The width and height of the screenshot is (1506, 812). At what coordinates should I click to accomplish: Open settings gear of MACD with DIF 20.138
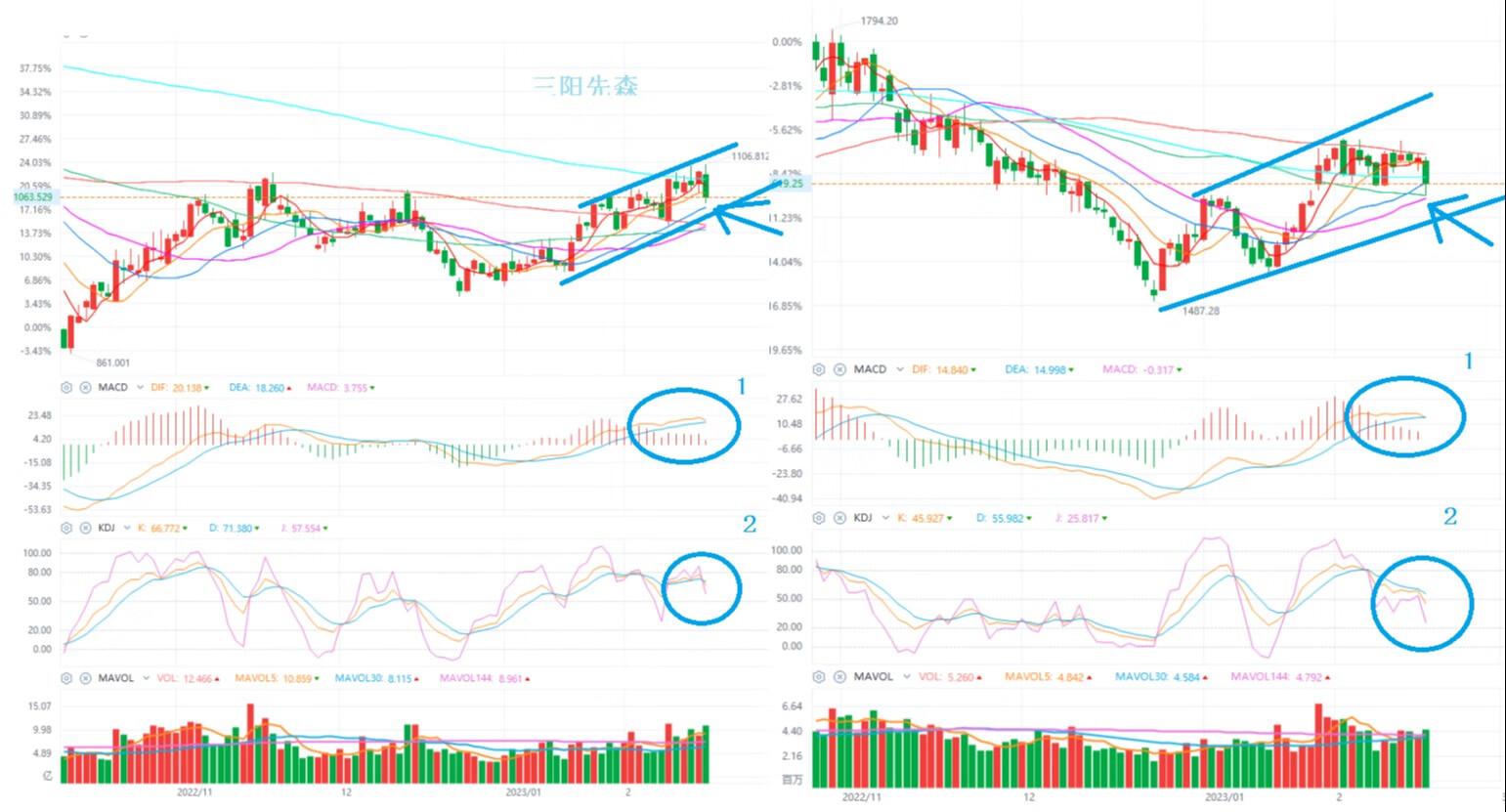pyautogui.click(x=66, y=388)
